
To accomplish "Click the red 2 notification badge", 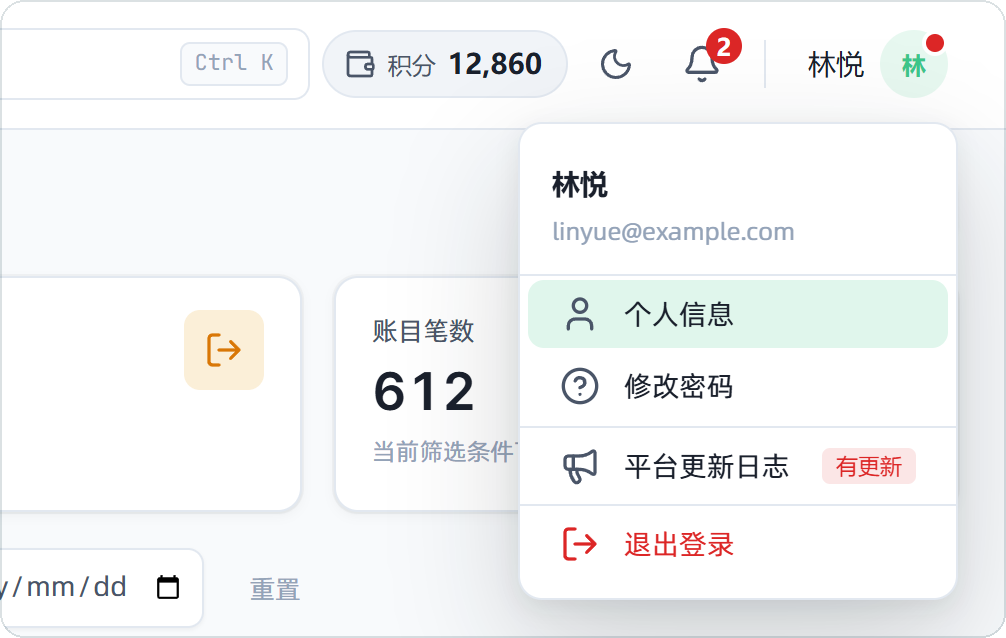I will (724, 46).
